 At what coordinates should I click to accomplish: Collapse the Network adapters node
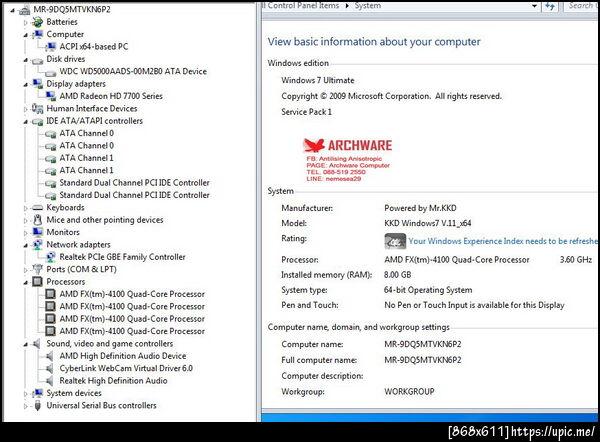tap(25, 245)
